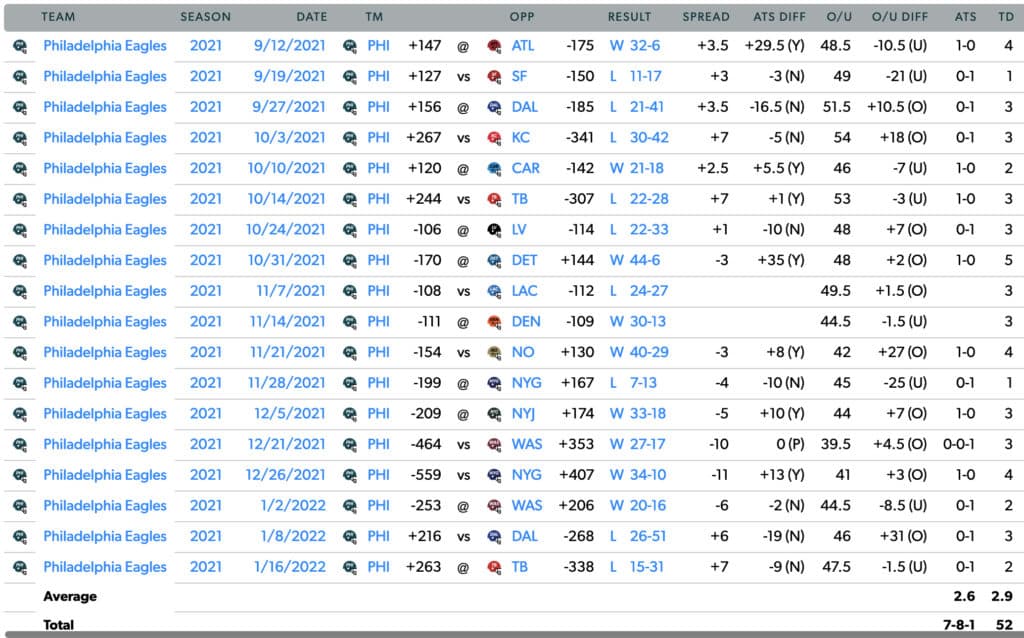Screen dimensions: 1024x638
Task: Open Philadelphia Eagles link in 9/12/2021 row
Action: click(104, 46)
